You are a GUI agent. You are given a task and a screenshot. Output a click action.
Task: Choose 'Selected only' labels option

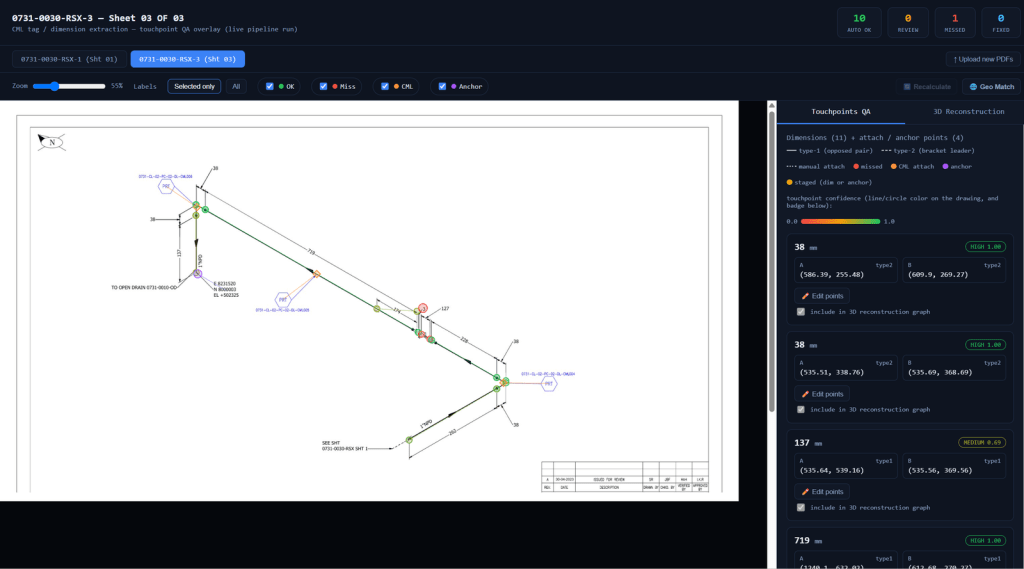click(194, 86)
